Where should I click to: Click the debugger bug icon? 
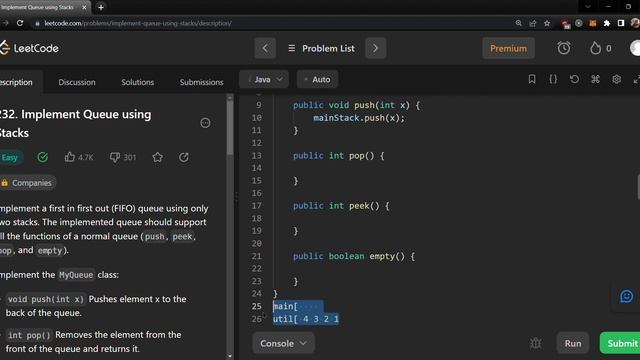[536, 343]
